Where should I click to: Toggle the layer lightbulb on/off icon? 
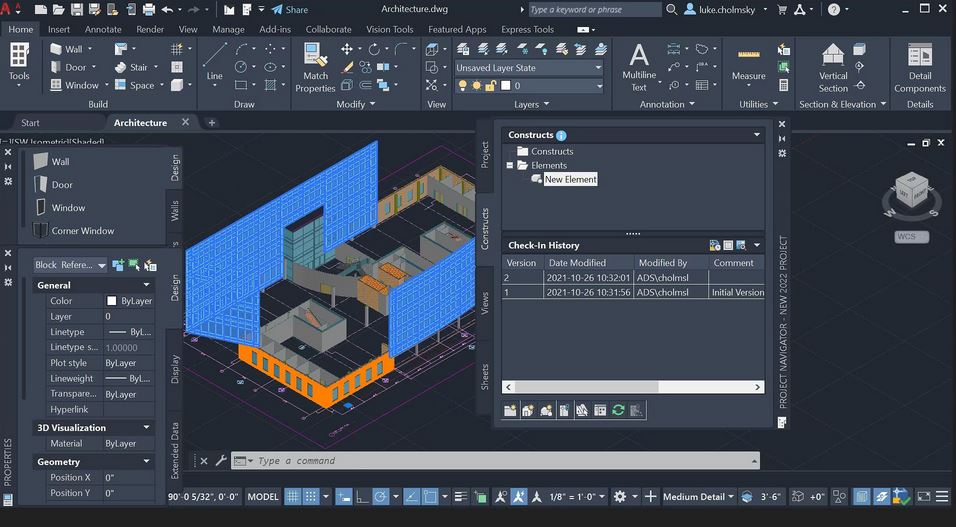(x=463, y=86)
